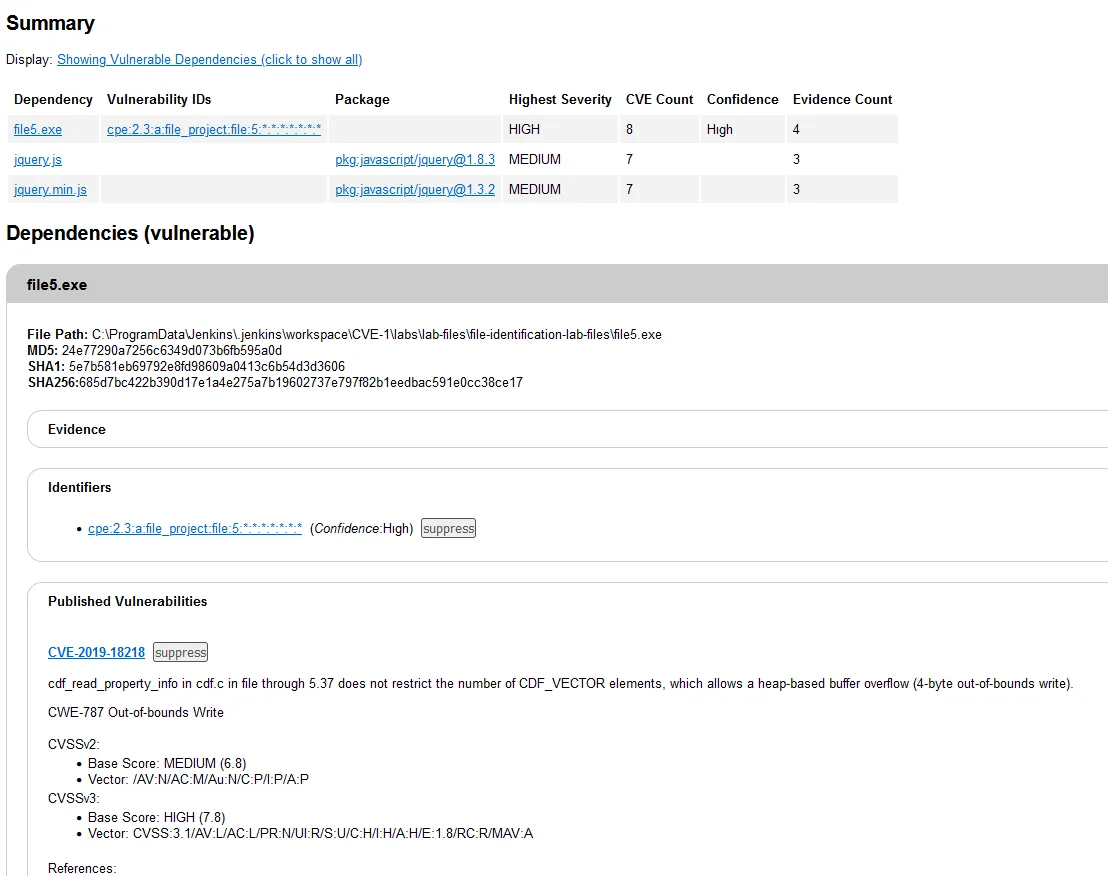Open cpe file_project link in summary table
Image resolution: width=1108 pixels, height=876 pixels.
[213, 129]
